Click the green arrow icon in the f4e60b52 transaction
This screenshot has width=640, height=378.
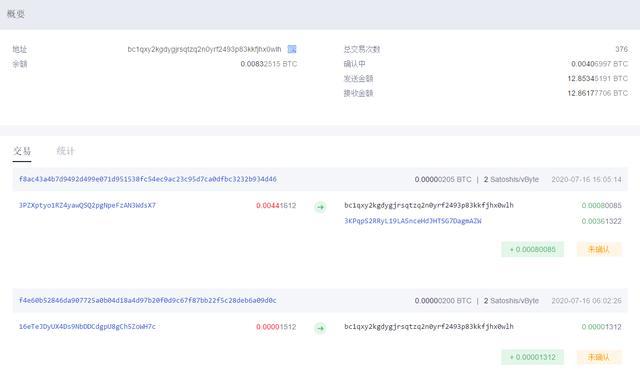pyautogui.click(x=320, y=328)
